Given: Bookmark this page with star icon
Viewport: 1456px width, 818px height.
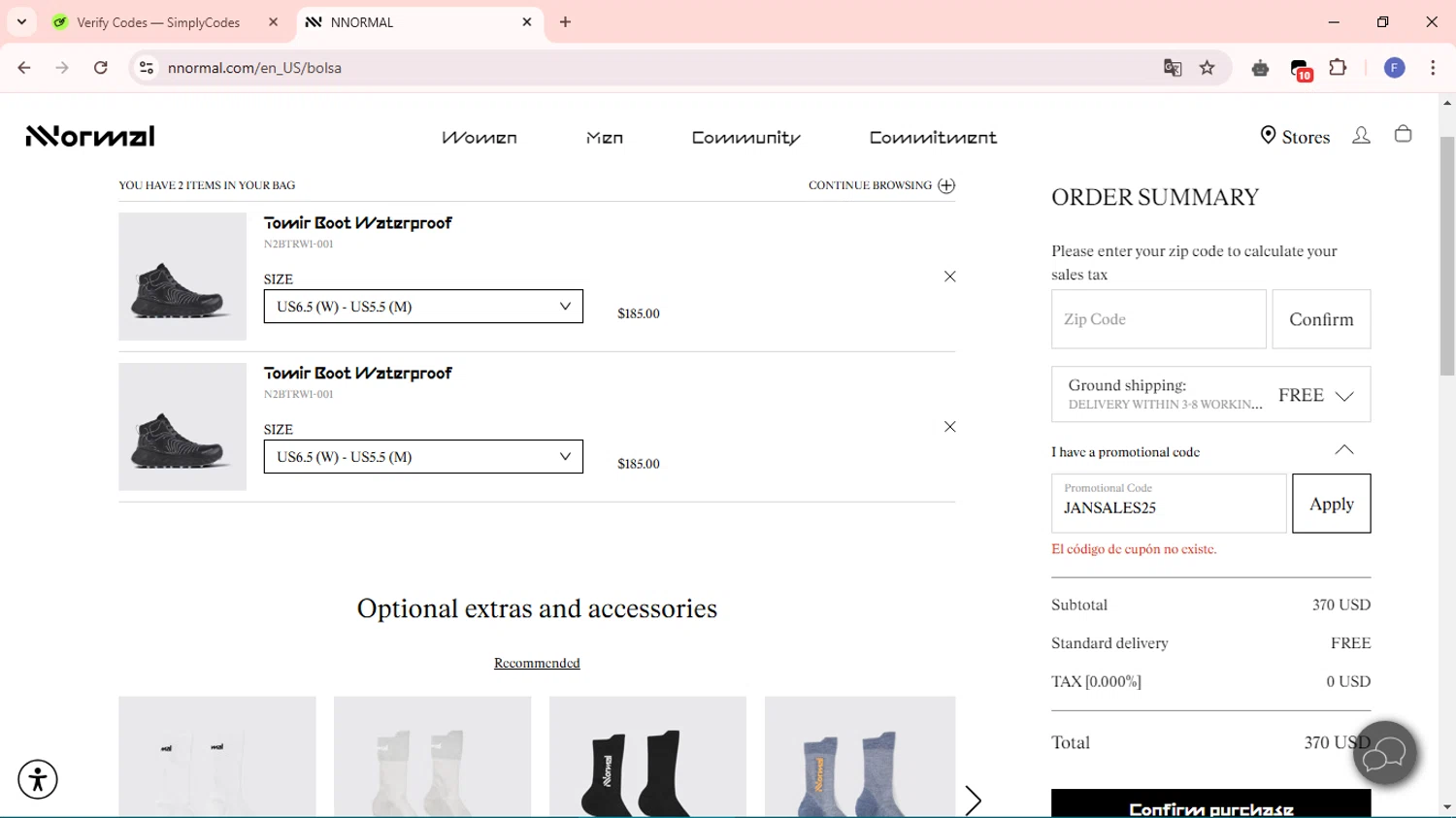Looking at the screenshot, I should pos(1208,68).
